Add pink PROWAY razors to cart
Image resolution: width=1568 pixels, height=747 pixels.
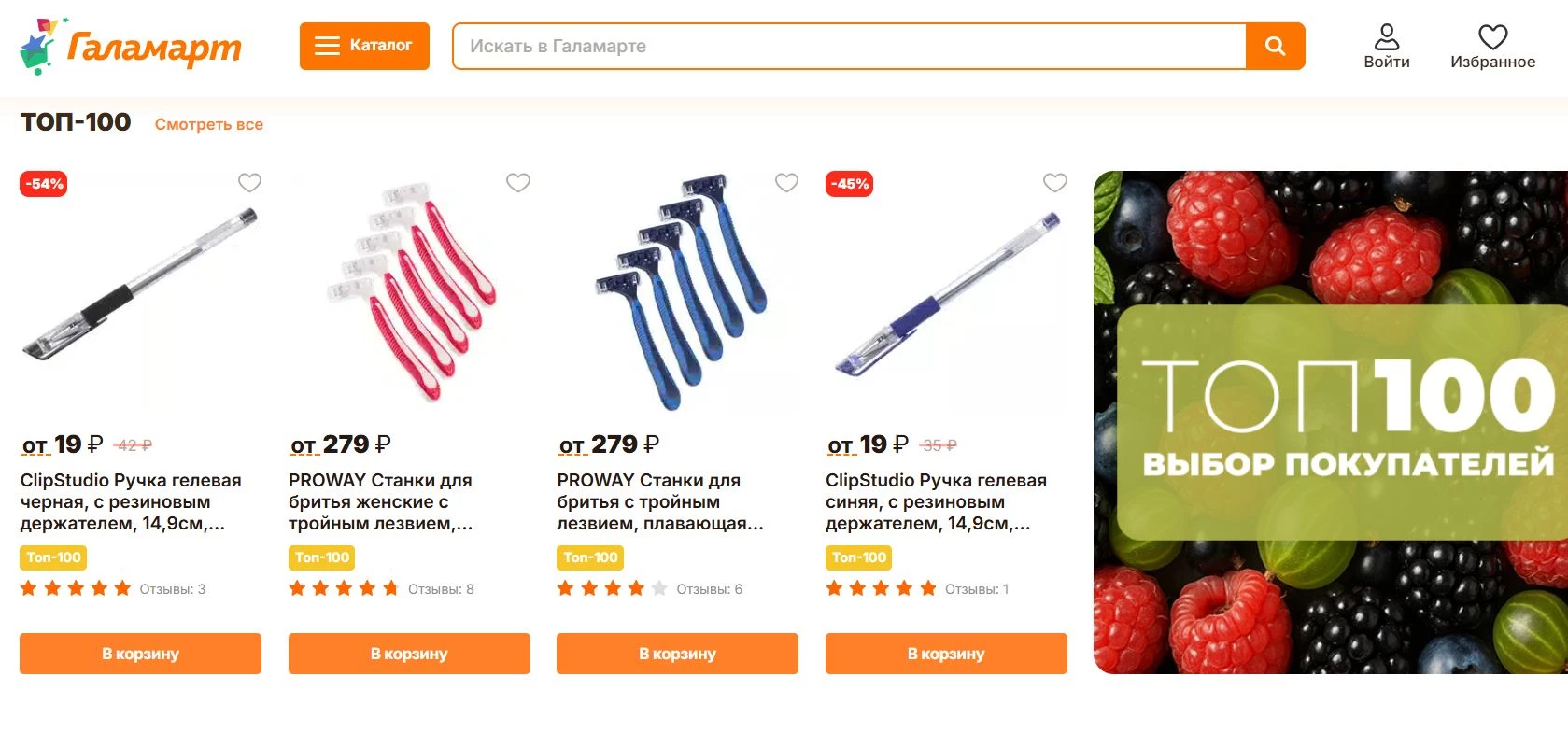point(409,654)
